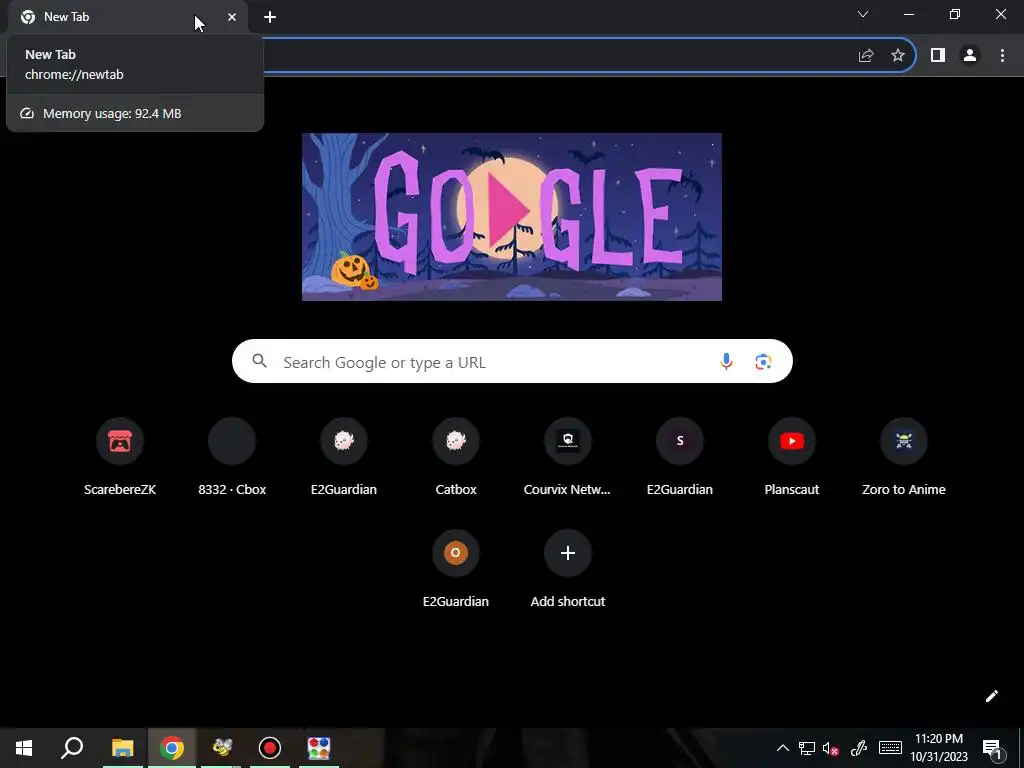This screenshot has height=768, width=1024.
Task: Bookmark this tab with the star icon
Action: [898, 56]
